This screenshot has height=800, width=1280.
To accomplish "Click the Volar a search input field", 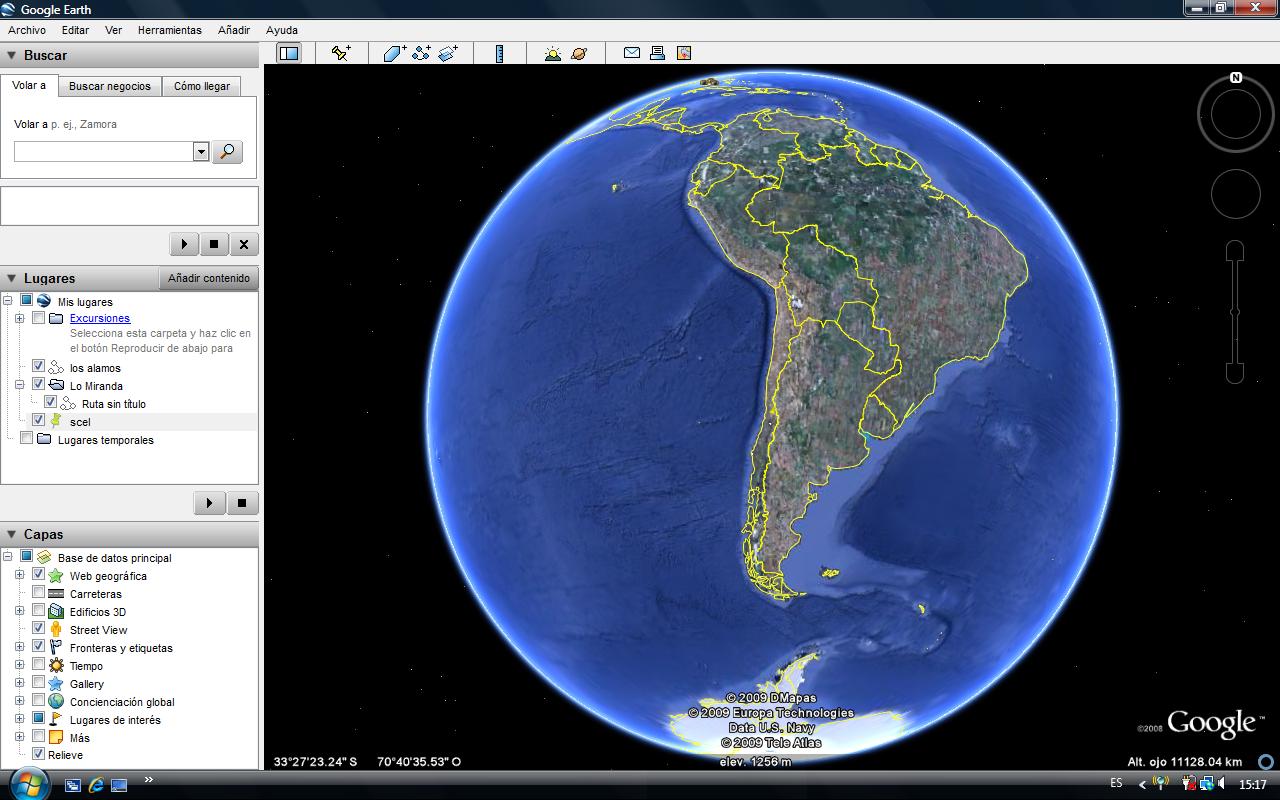I will click(x=104, y=151).
